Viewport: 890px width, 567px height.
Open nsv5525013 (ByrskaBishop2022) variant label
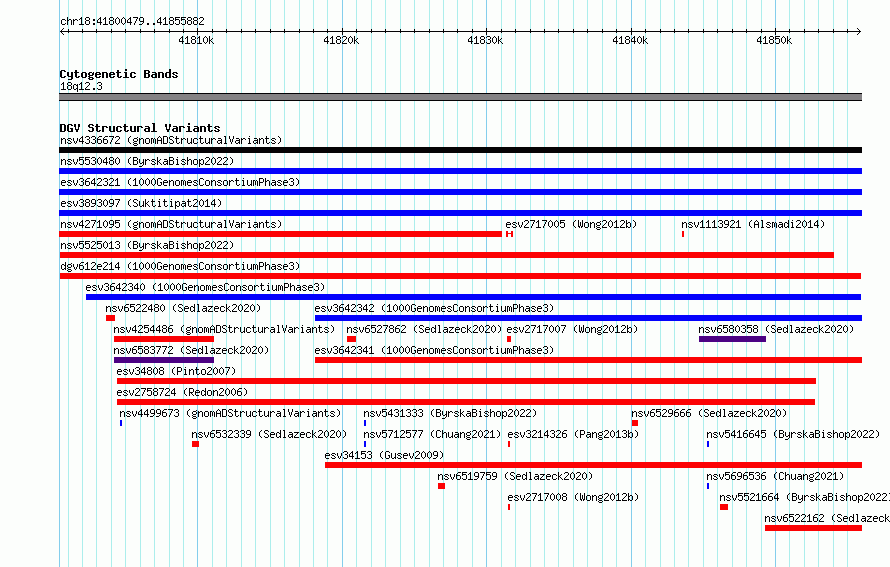[x=147, y=245]
